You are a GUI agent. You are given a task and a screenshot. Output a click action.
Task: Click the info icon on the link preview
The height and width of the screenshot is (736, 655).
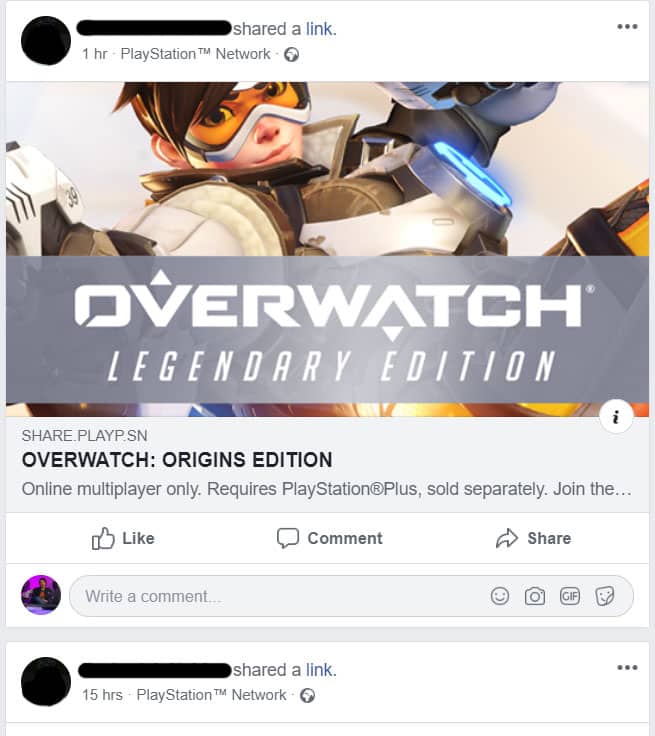click(616, 416)
